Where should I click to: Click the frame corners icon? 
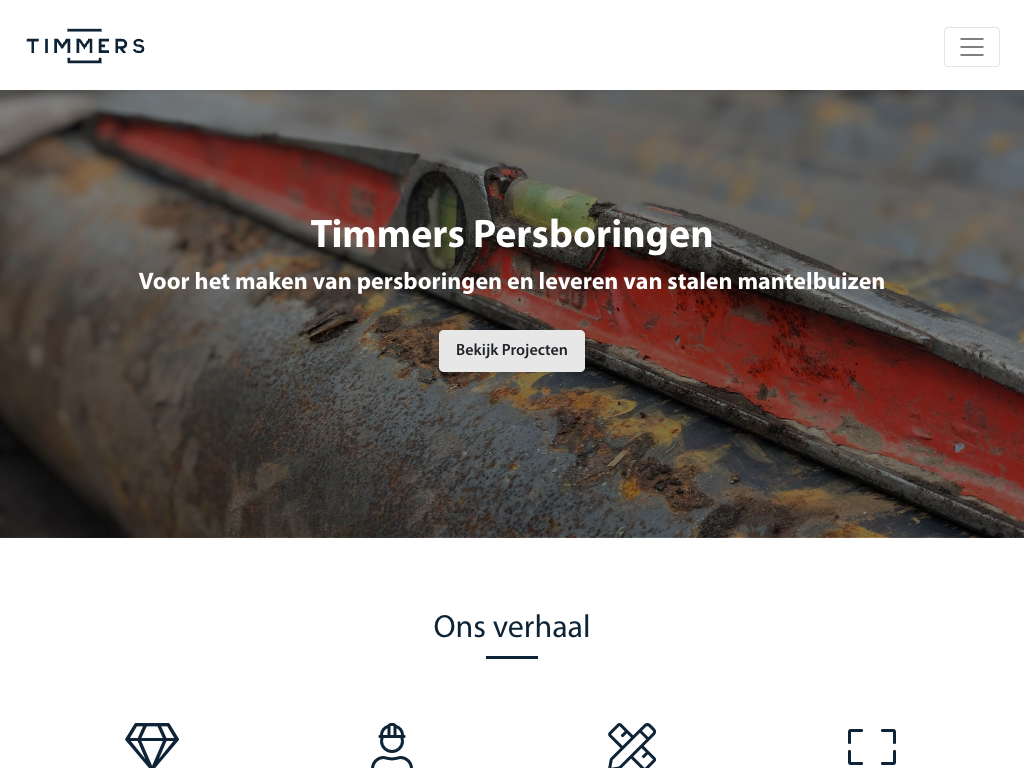pos(872,747)
